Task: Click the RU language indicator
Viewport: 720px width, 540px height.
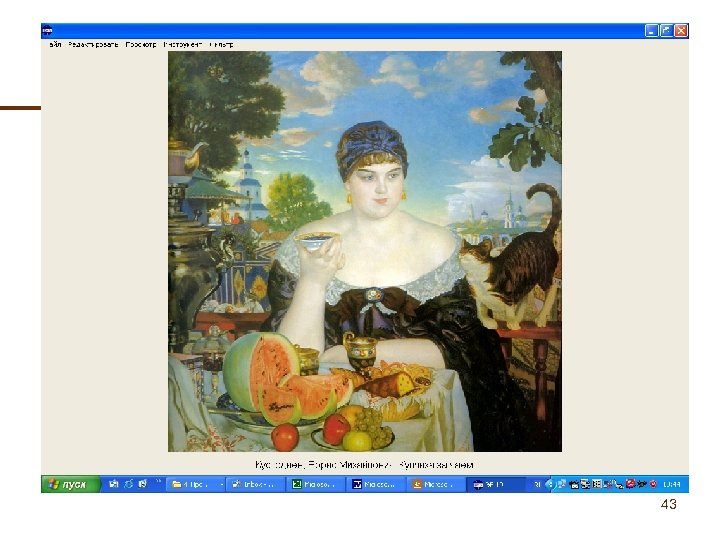Action: [537, 484]
